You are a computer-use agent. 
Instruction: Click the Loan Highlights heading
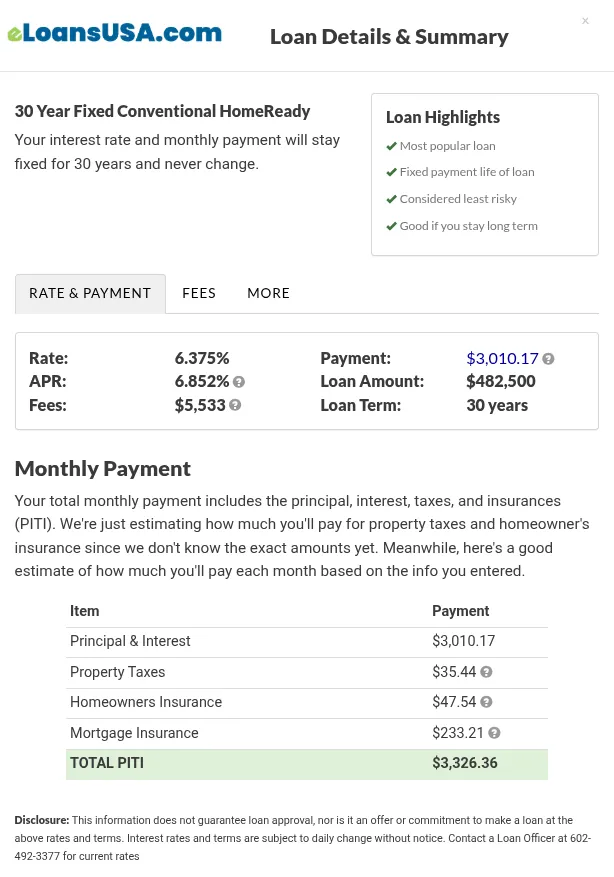[443, 117]
